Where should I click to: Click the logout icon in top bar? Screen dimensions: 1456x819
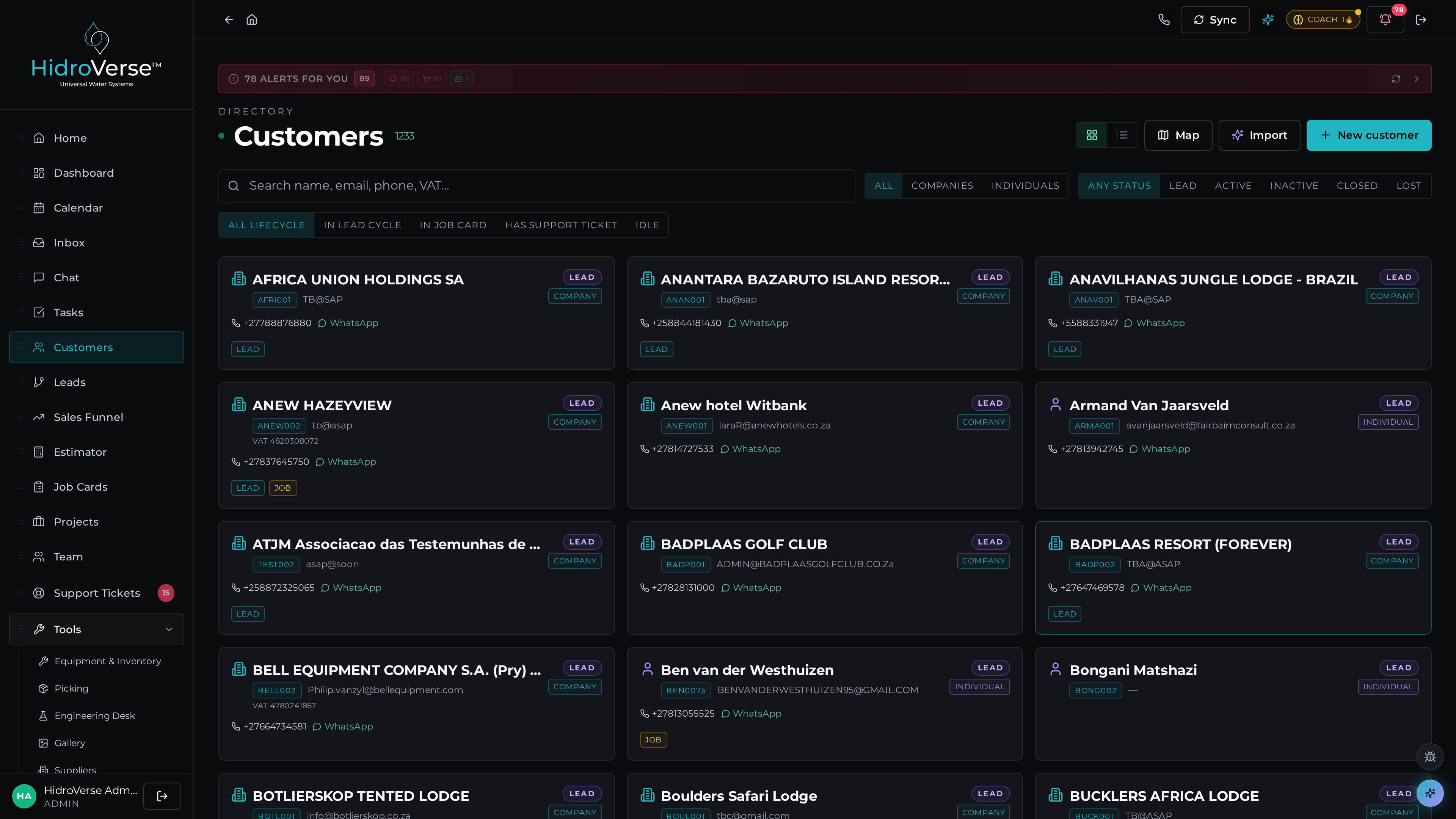click(1421, 20)
